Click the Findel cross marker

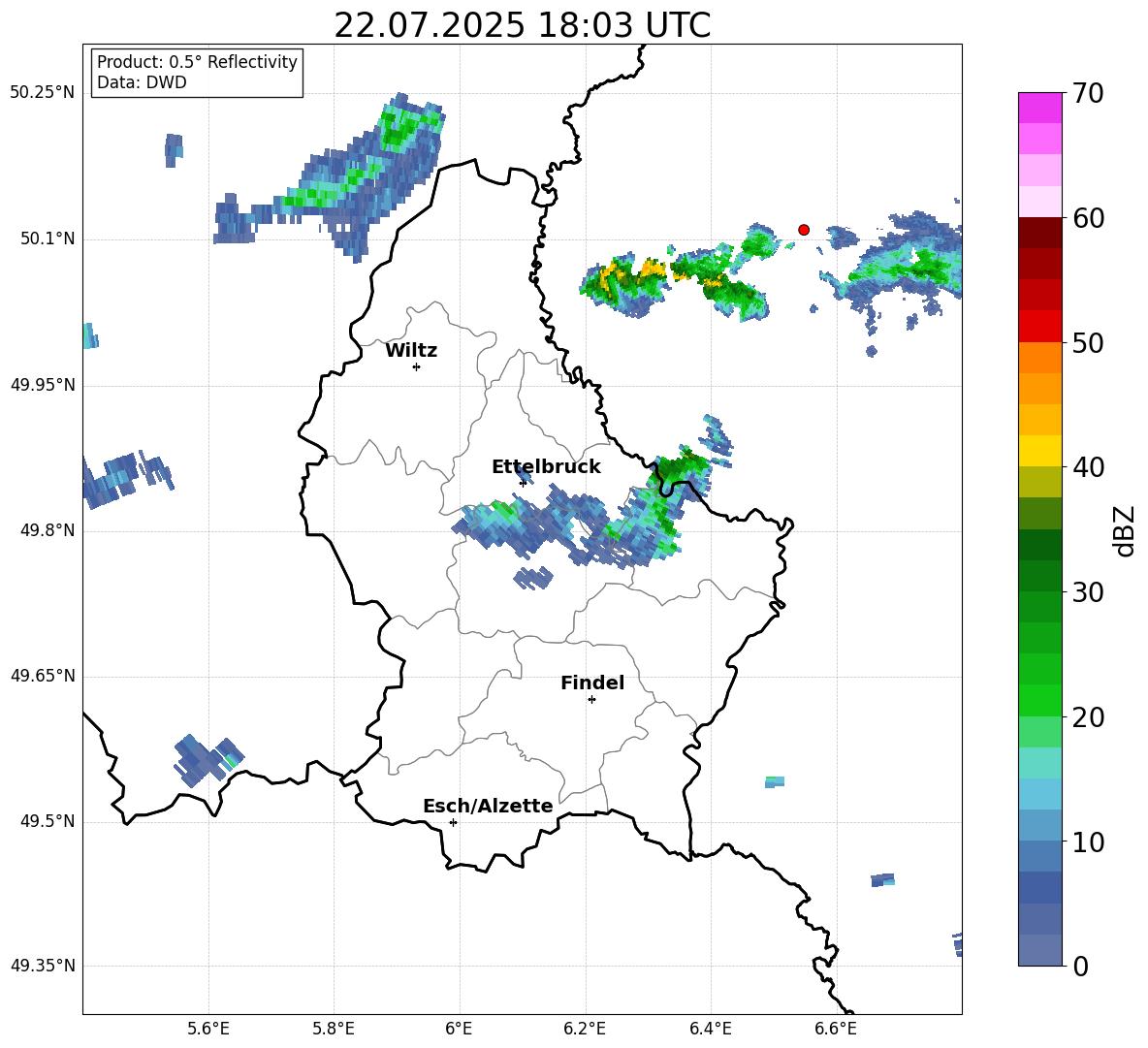[591, 700]
